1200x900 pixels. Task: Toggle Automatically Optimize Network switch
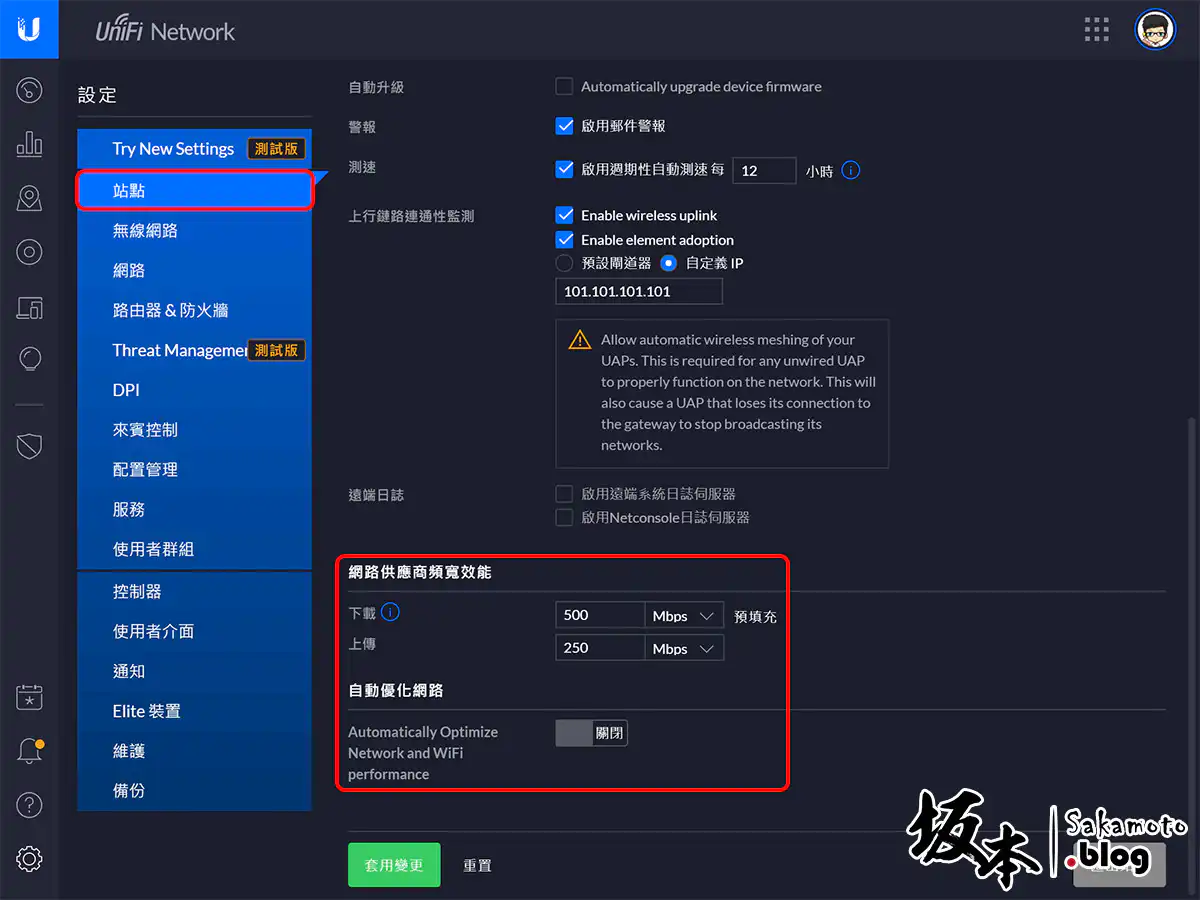(x=591, y=733)
